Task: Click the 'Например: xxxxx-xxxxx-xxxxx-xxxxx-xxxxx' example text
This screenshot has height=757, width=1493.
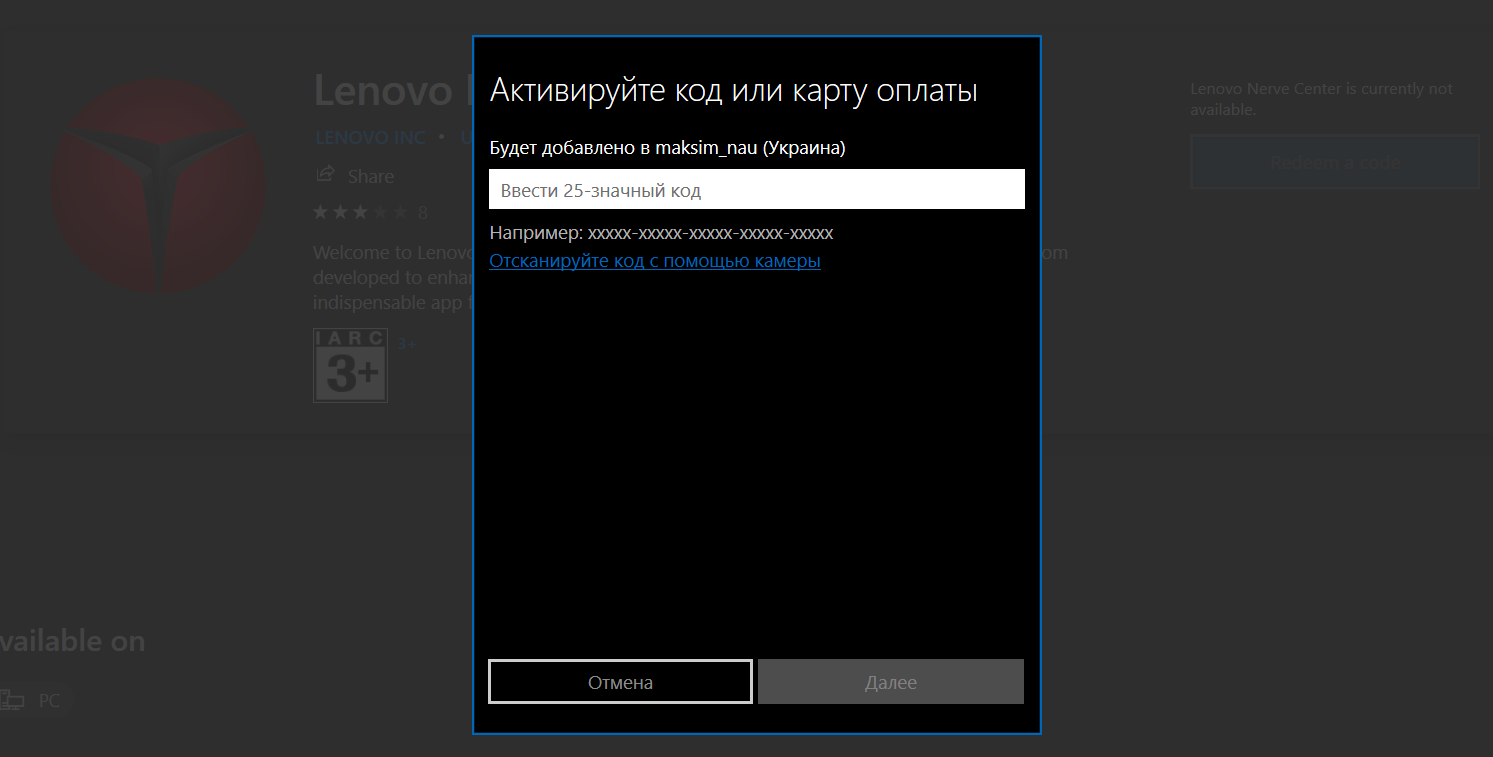Action: pyautogui.click(x=661, y=233)
